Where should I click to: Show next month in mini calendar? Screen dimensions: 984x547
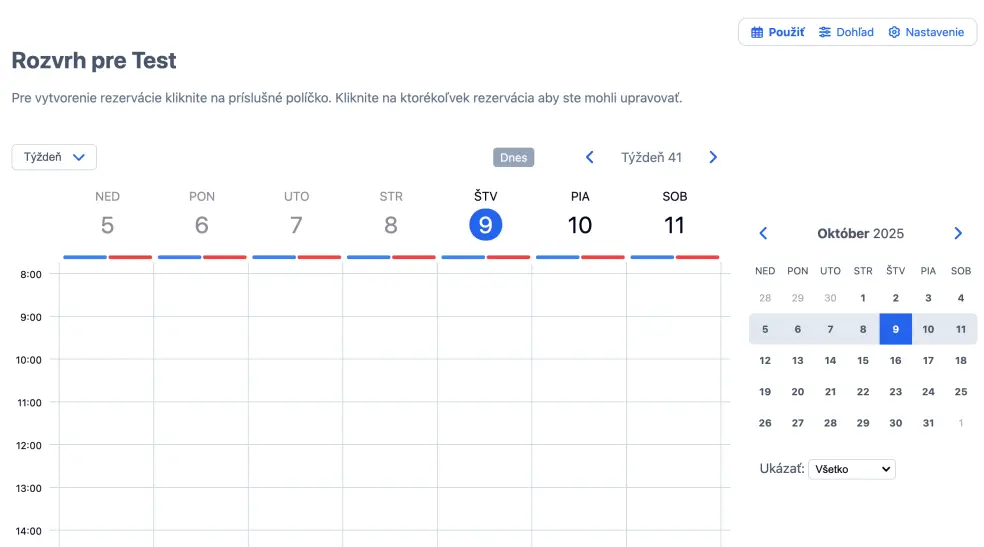tap(958, 233)
